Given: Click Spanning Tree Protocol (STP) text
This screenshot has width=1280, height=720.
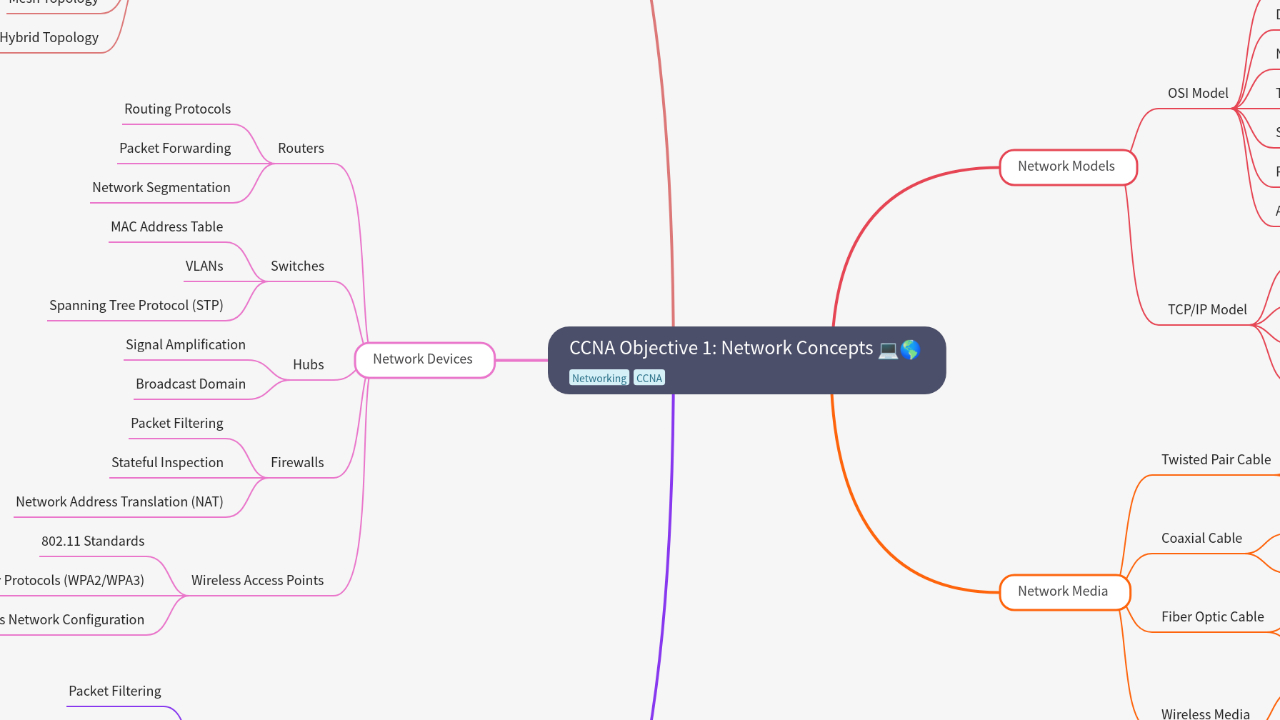Looking at the screenshot, I should (x=136, y=305).
